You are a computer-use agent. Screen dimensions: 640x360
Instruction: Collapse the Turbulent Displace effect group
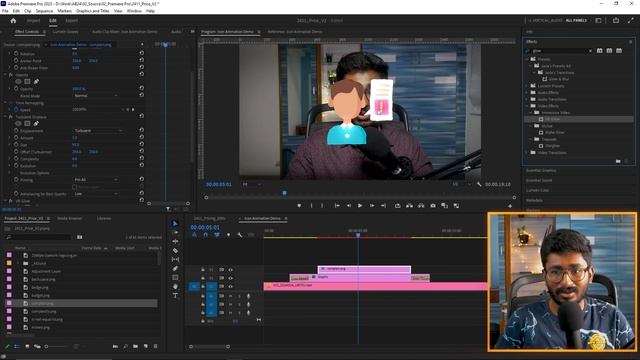6,117
